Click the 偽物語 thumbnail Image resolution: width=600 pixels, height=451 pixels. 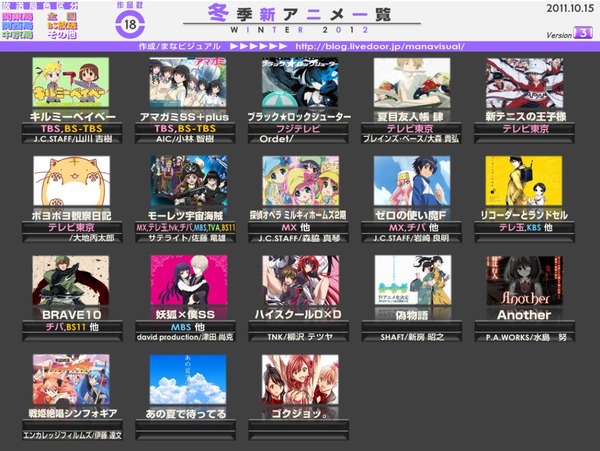click(x=413, y=280)
